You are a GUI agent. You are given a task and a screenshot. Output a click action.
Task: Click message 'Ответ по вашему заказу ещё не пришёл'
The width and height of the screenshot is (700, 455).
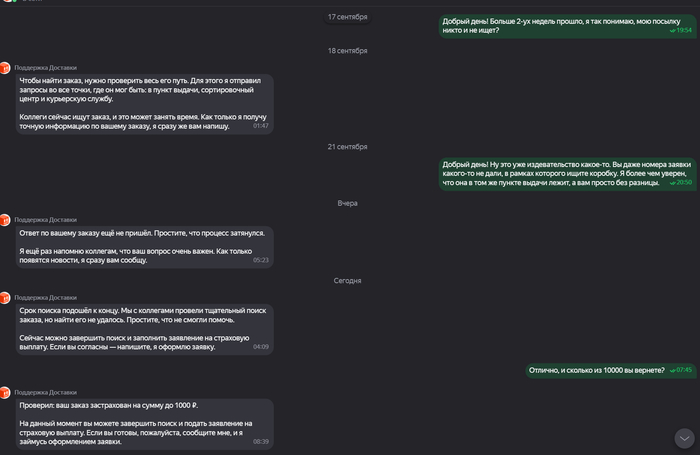[145, 247]
